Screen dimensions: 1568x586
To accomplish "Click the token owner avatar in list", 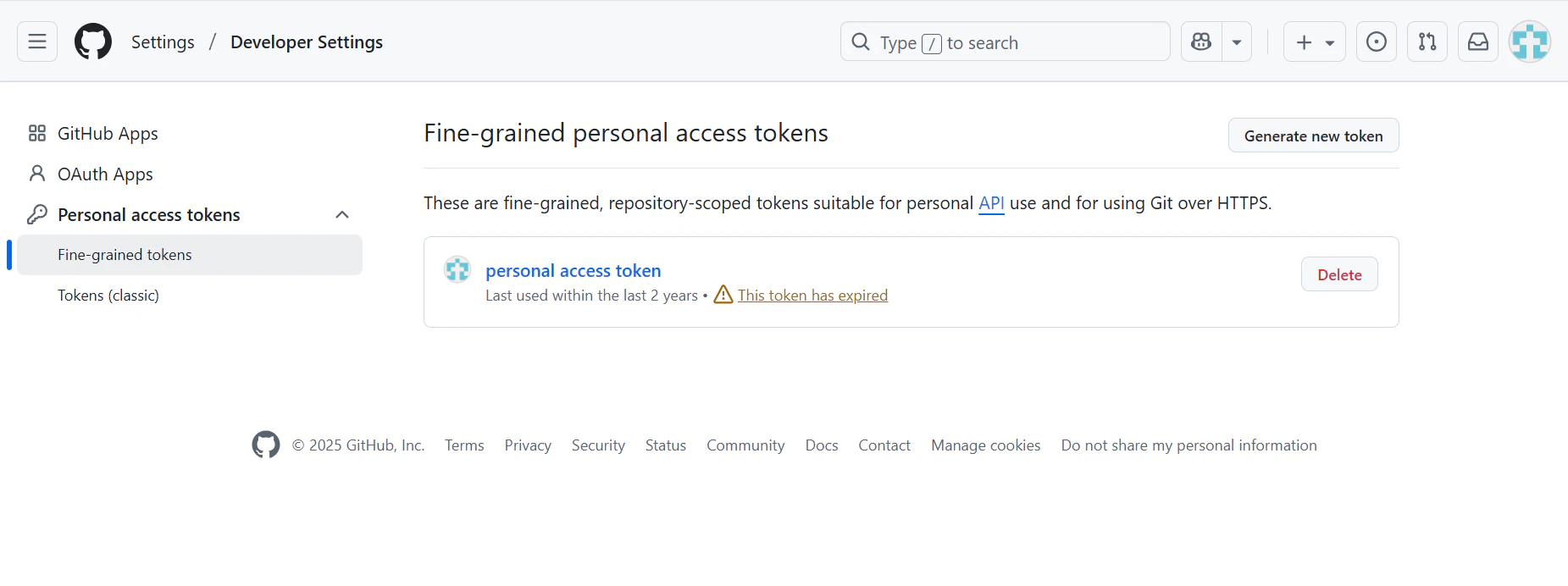I will [x=457, y=269].
